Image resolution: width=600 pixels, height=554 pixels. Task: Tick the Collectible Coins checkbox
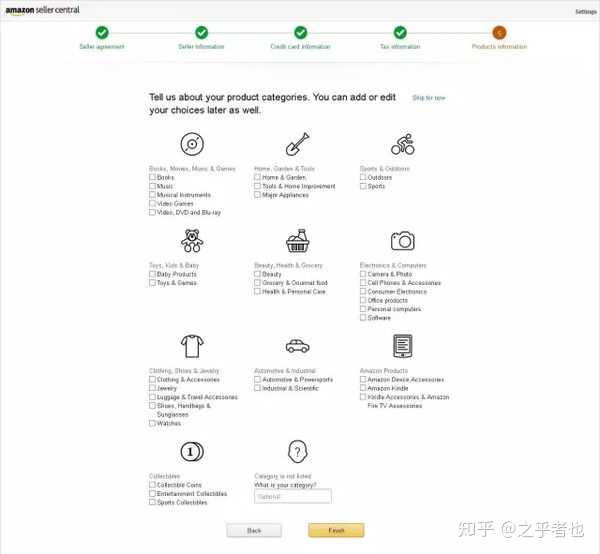tap(152, 485)
